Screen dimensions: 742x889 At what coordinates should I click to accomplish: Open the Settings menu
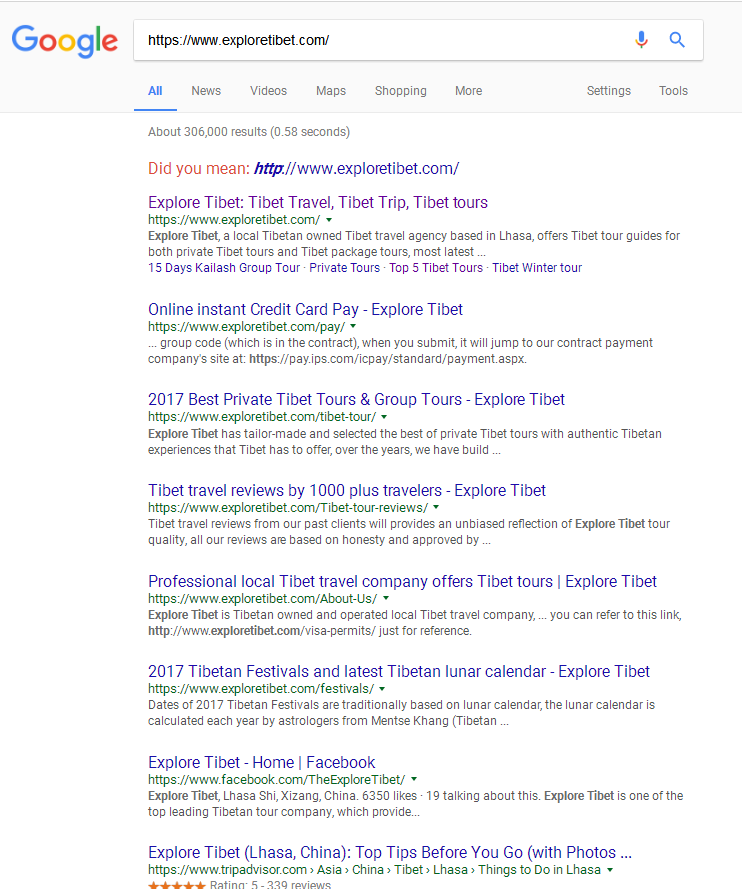608,91
